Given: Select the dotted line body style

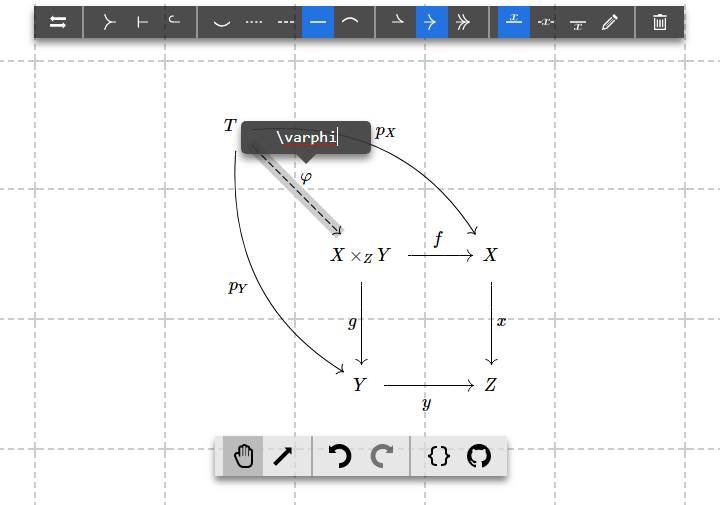Looking at the screenshot, I should (254, 22).
